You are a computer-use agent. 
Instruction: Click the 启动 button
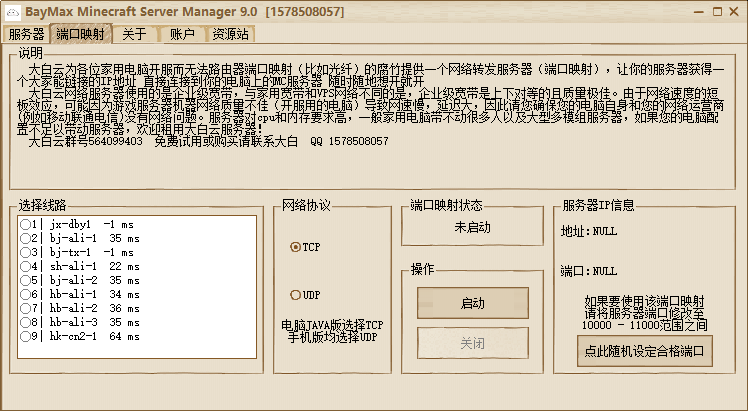[x=473, y=303]
